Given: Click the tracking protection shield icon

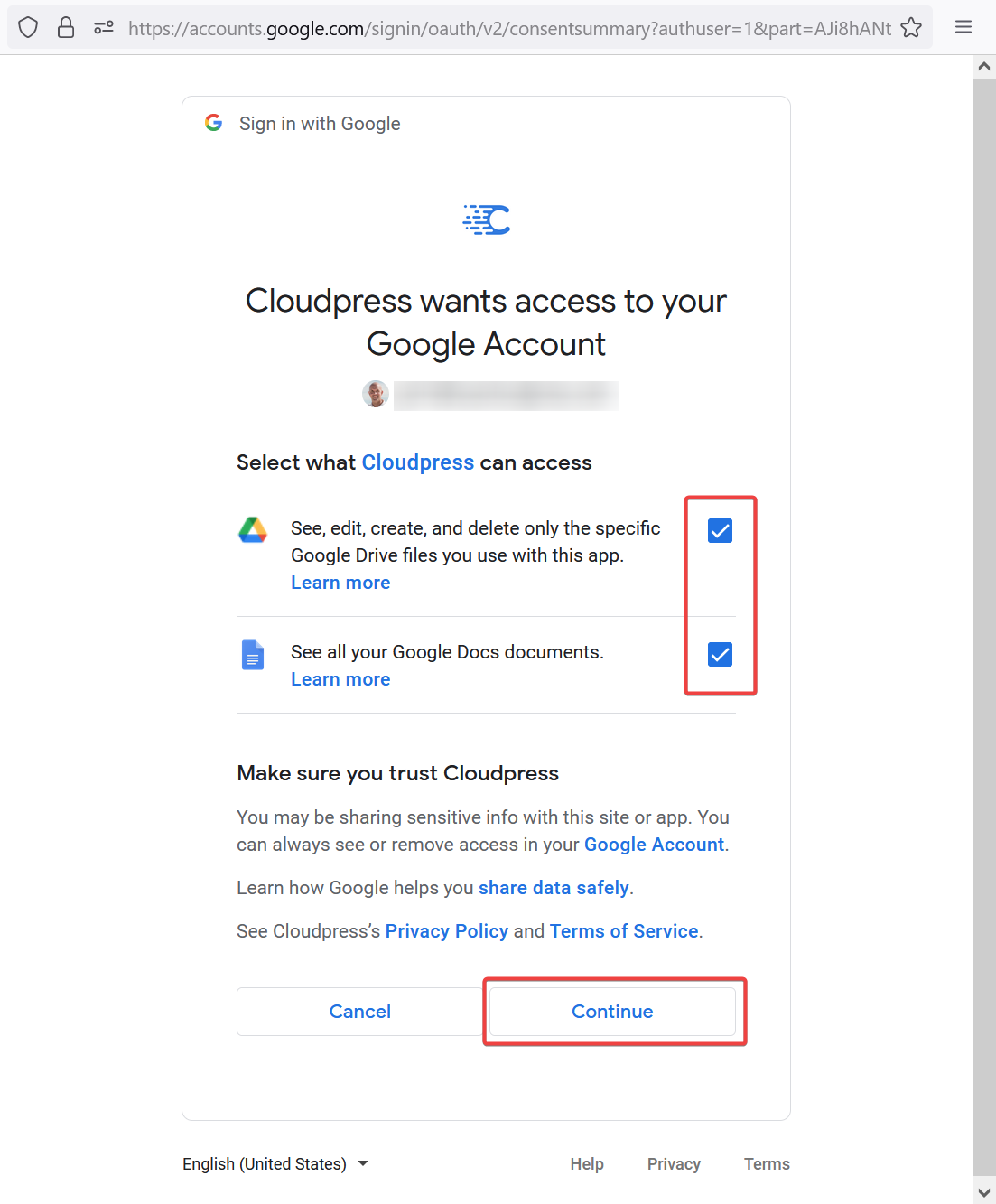Looking at the screenshot, I should (x=28, y=28).
